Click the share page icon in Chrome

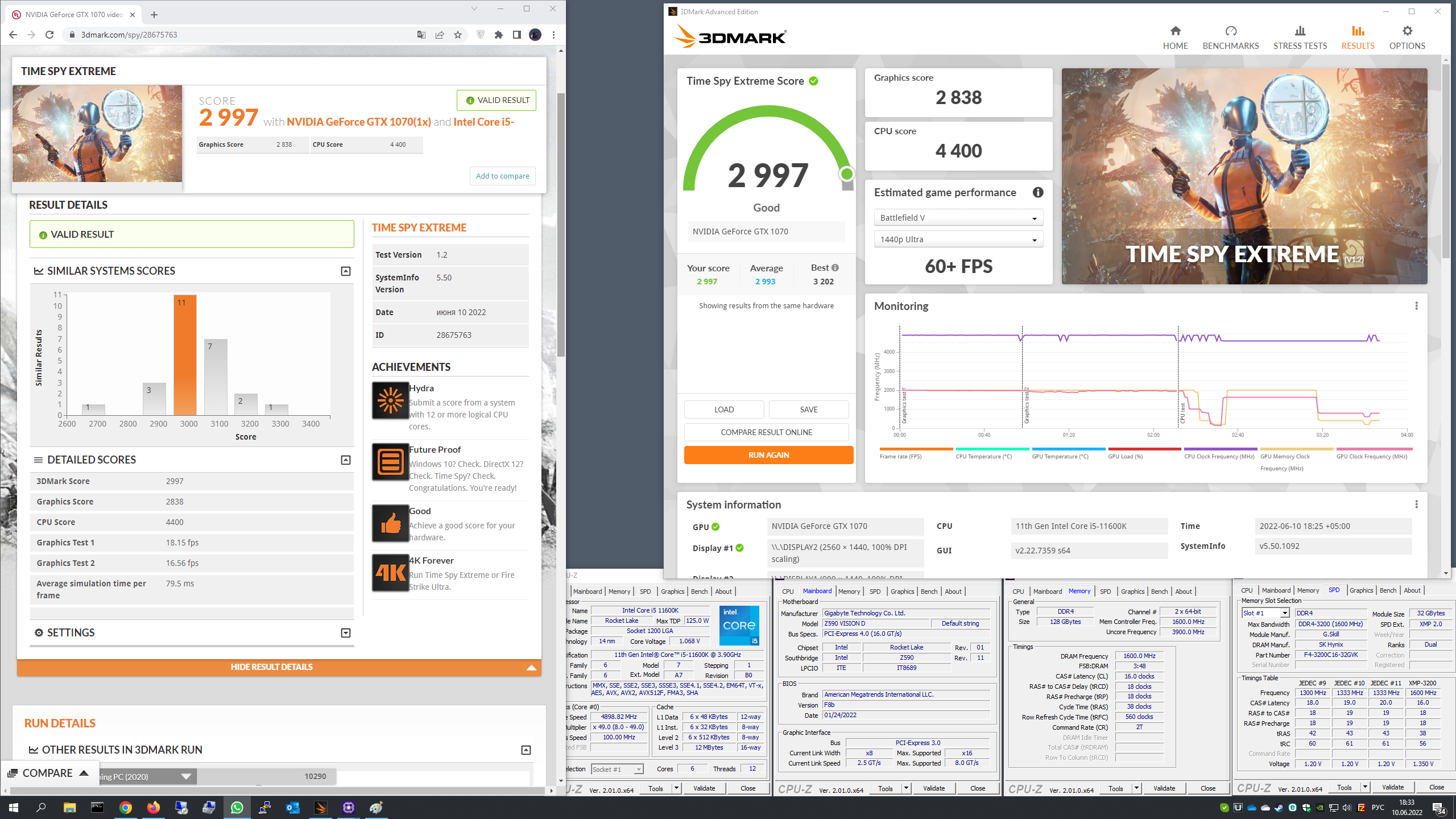(440, 35)
